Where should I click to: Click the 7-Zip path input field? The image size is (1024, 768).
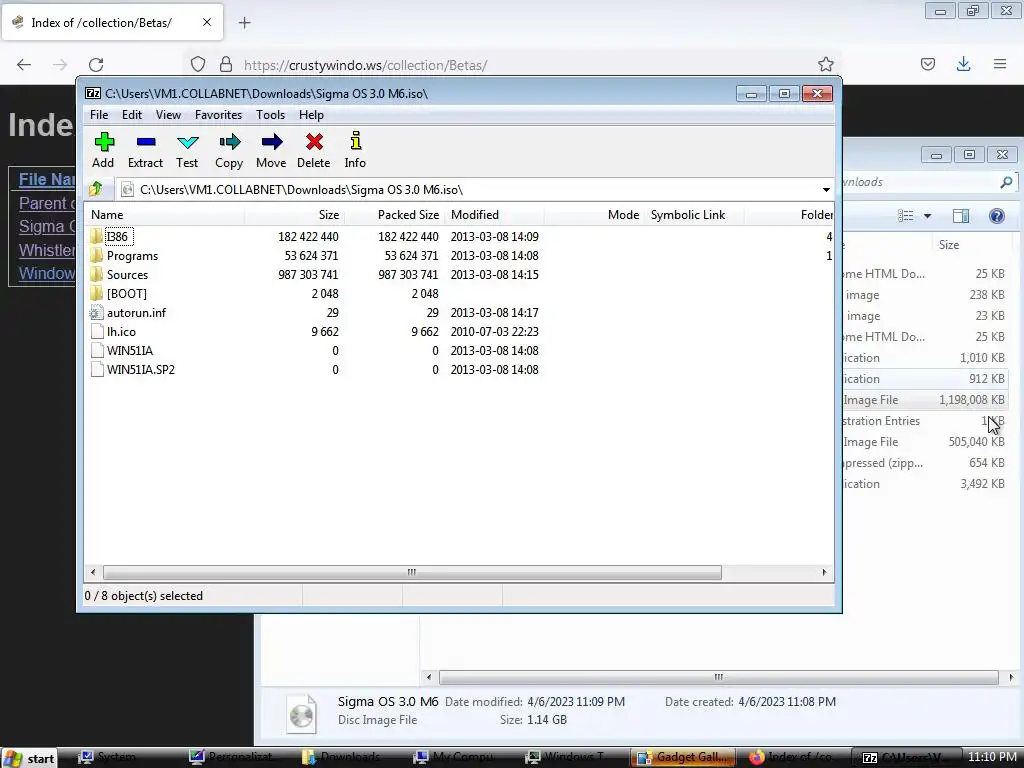[468, 189]
